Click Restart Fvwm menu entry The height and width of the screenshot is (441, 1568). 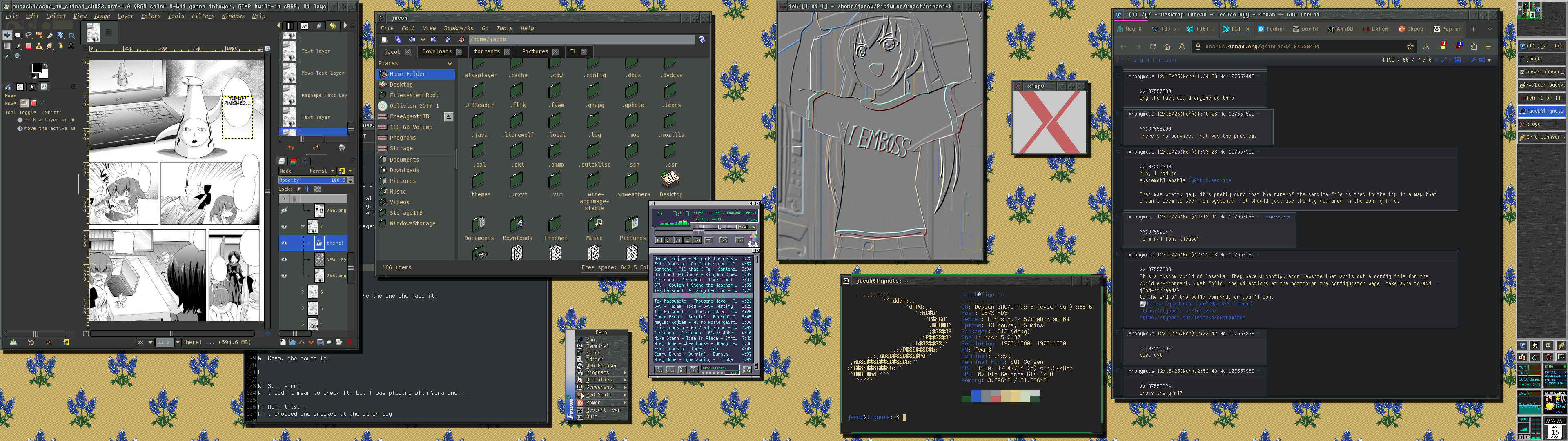click(x=603, y=410)
